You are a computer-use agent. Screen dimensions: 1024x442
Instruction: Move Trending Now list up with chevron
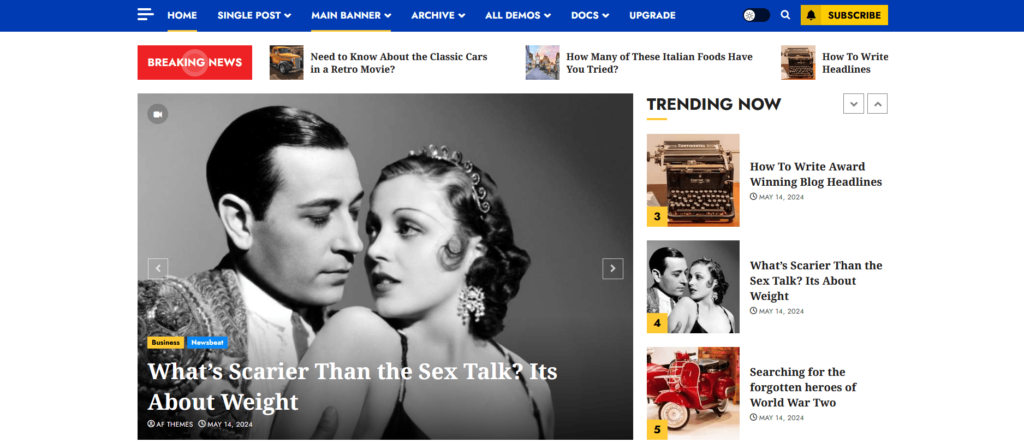pos(878,104)
